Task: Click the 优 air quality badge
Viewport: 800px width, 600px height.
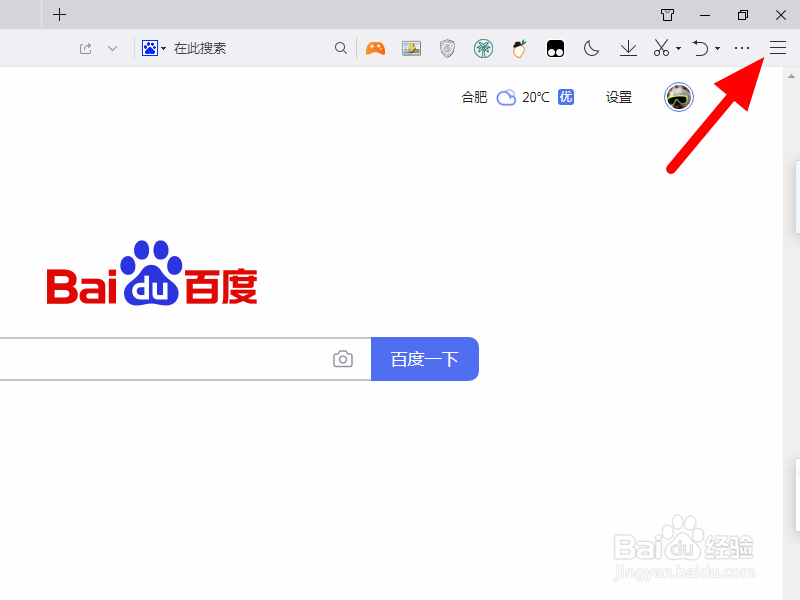Action: (566, 97)
